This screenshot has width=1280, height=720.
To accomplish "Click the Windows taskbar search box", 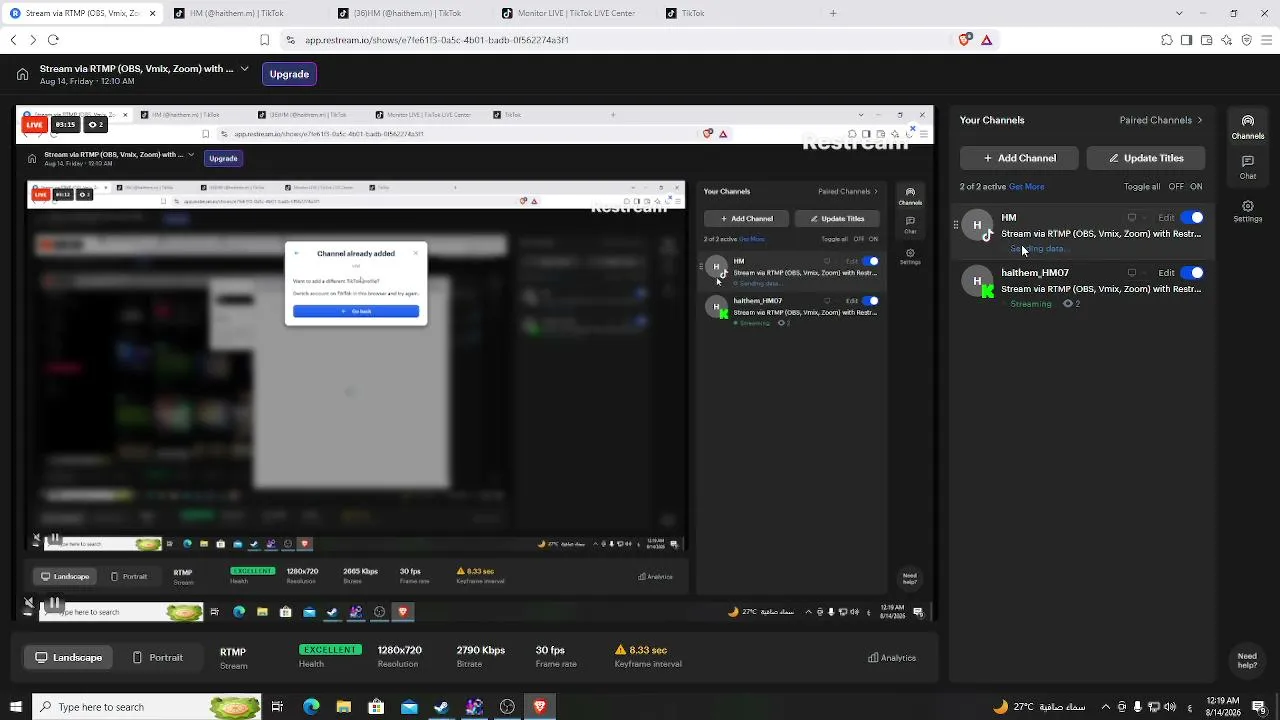I will pyautogui.click(x=146, y=707).
